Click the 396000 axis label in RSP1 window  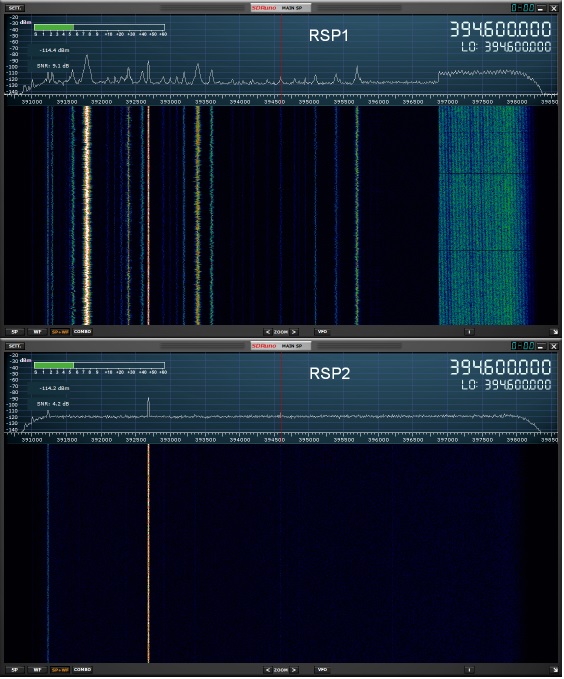(378, 102)
